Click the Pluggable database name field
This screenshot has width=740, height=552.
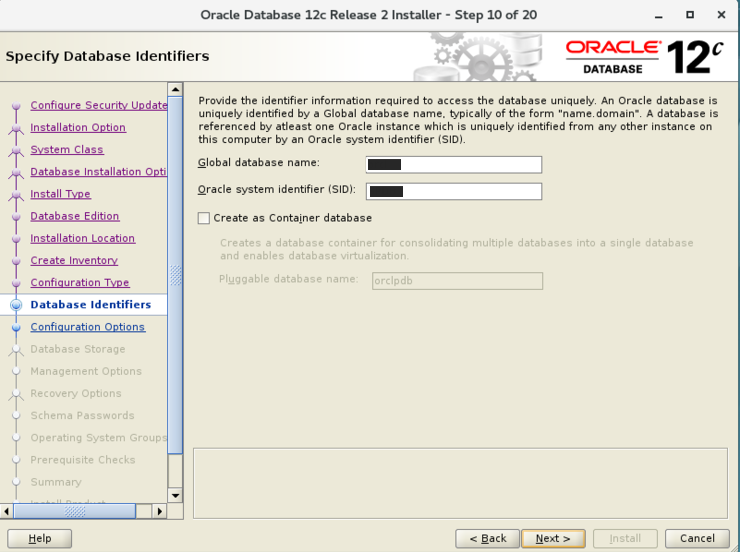(x=457, y=281)
